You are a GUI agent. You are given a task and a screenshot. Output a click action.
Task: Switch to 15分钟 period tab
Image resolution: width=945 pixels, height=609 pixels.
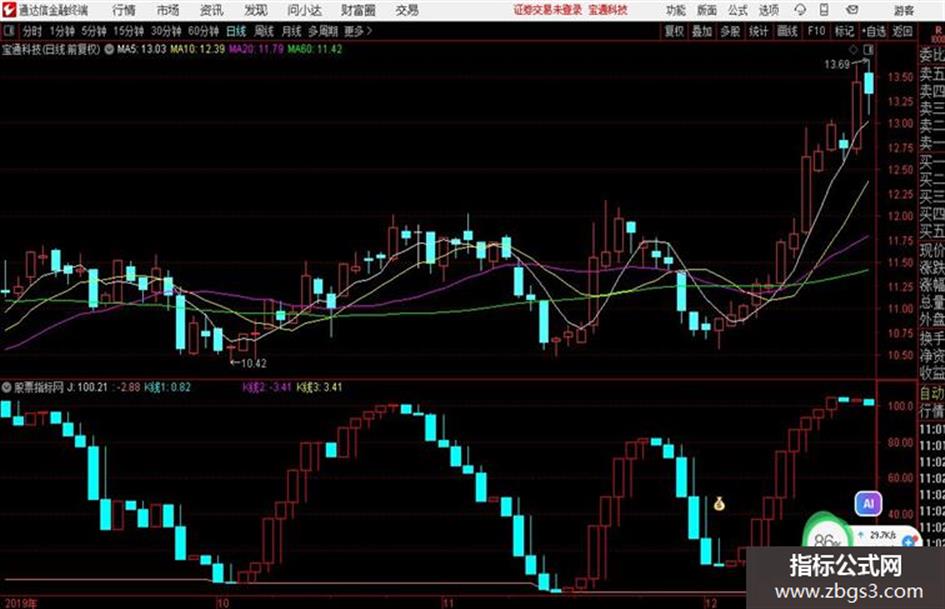(128, 31)
